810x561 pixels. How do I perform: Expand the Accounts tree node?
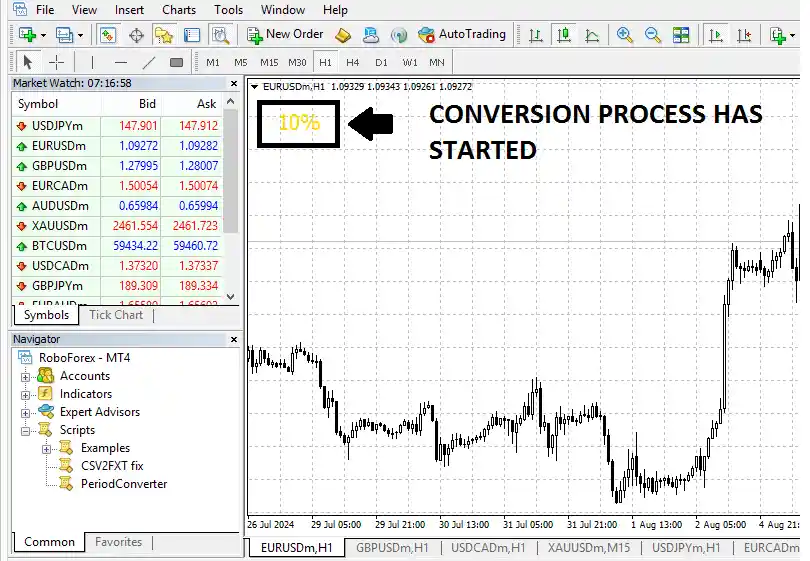click(x=26, y=376)
